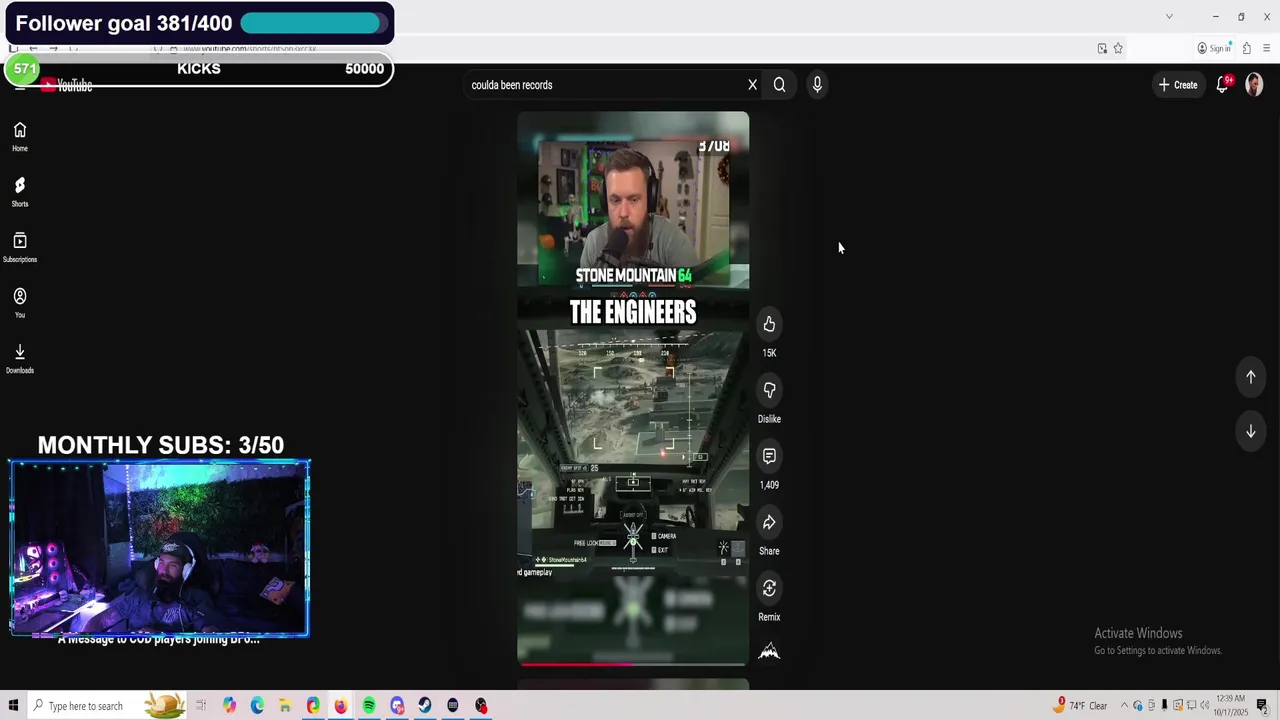The width and height of the screenshot is (1280, 720).
Task: Go to the previous Short with up arrow
Action: pyautogui.click(x=1250, y=377)
